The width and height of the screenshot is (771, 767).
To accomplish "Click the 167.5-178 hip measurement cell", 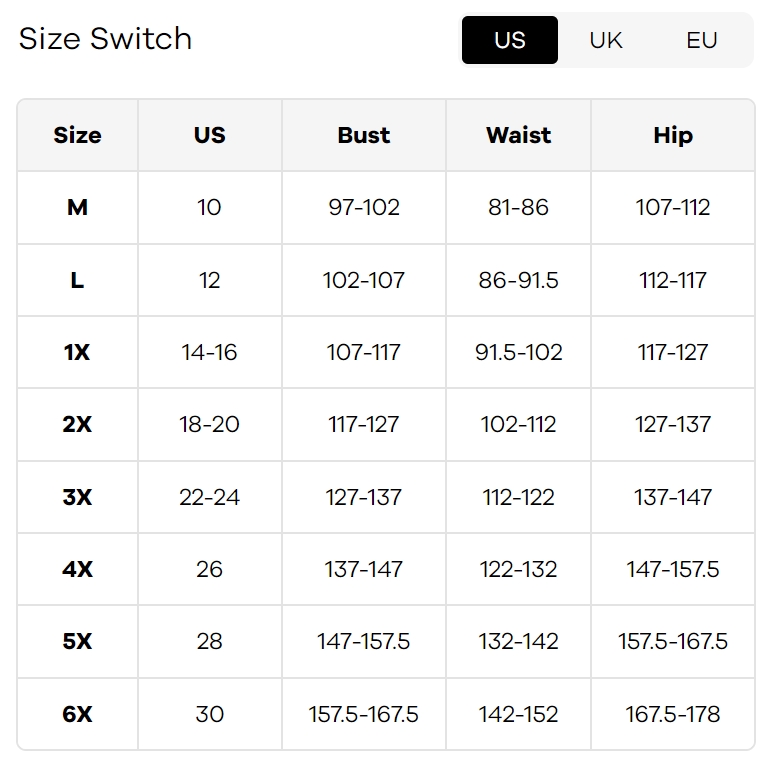I will pos(673,714).
